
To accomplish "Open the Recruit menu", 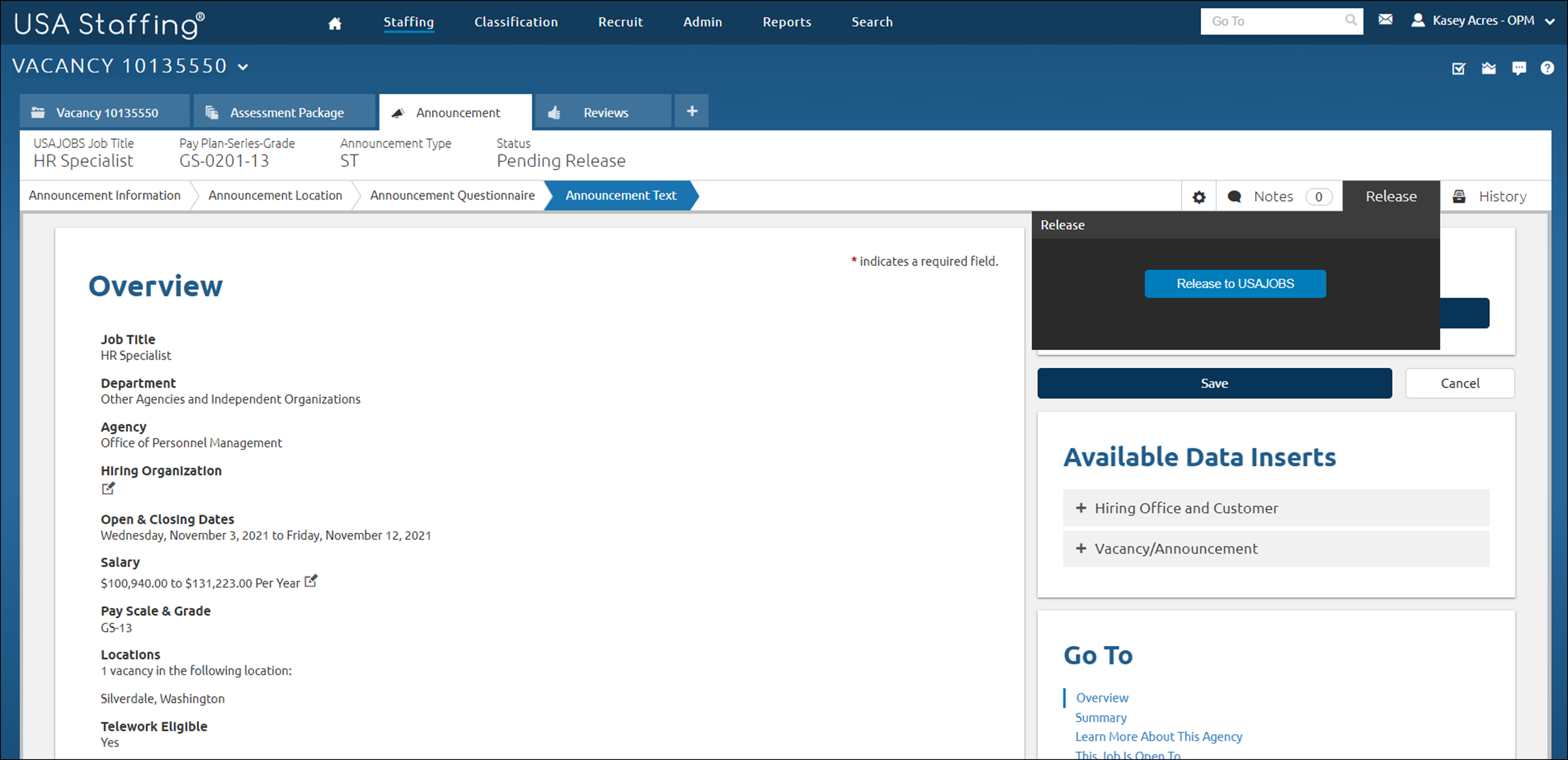I will pos(620,22).
